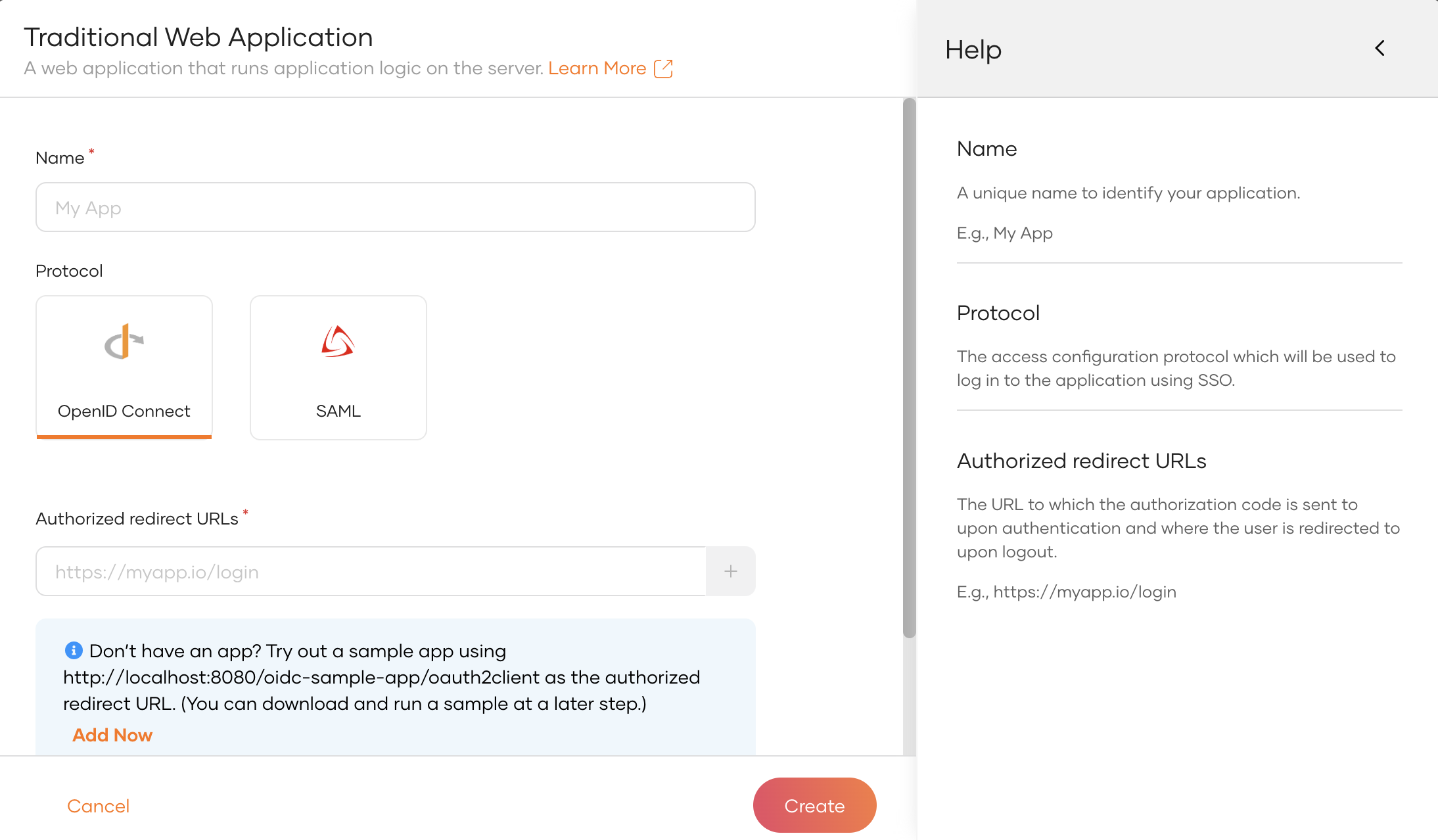Click the Protocol section heading in Help

[998, 313]
